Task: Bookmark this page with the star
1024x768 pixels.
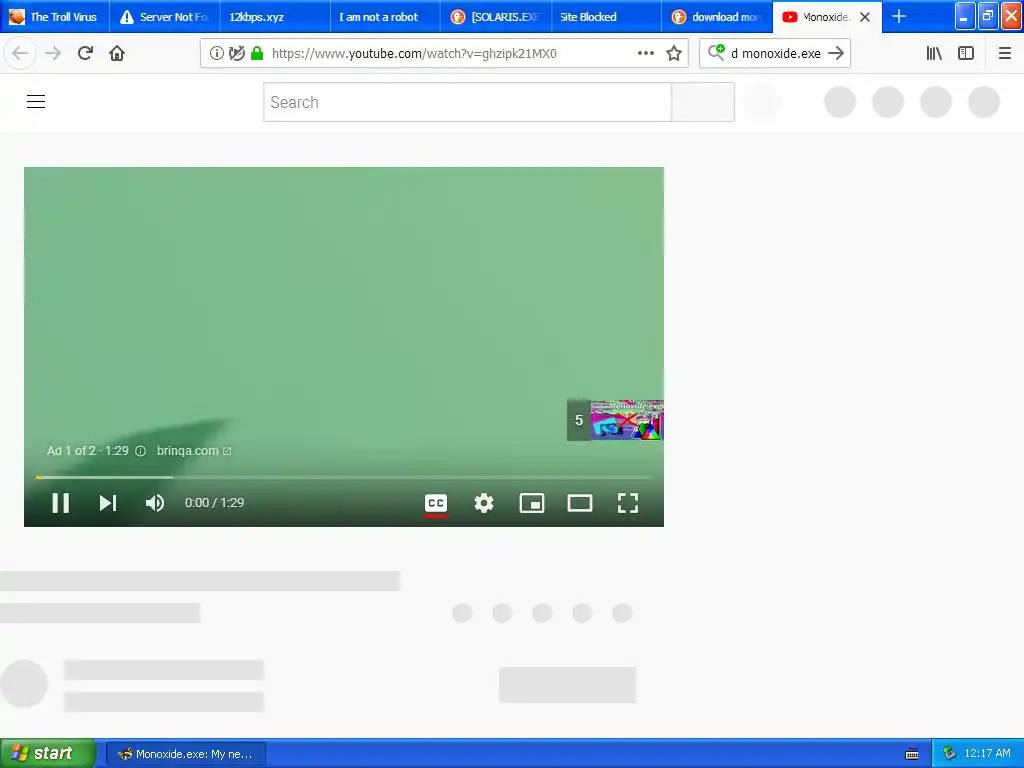Action: coord(674,54)
